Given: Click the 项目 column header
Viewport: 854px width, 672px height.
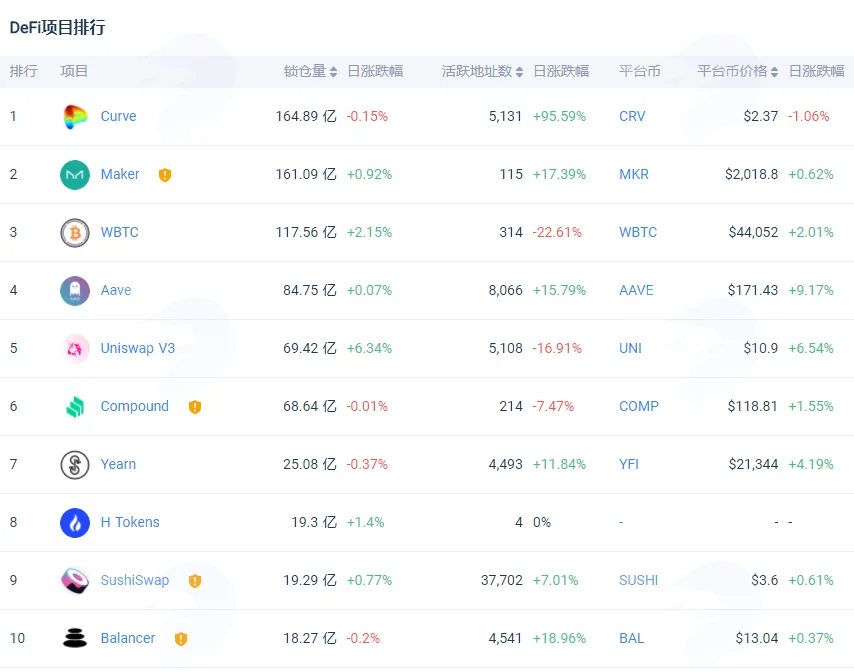Looking at the screenshot, I should (x=74, y=71).
